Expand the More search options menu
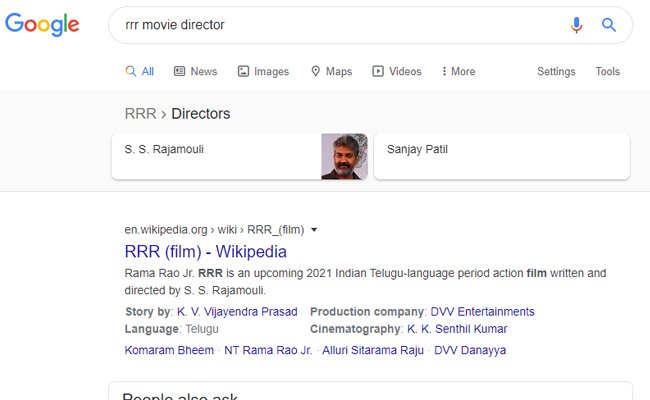Image resolution: width=650 pixels, height=400 pixels. 458,71
